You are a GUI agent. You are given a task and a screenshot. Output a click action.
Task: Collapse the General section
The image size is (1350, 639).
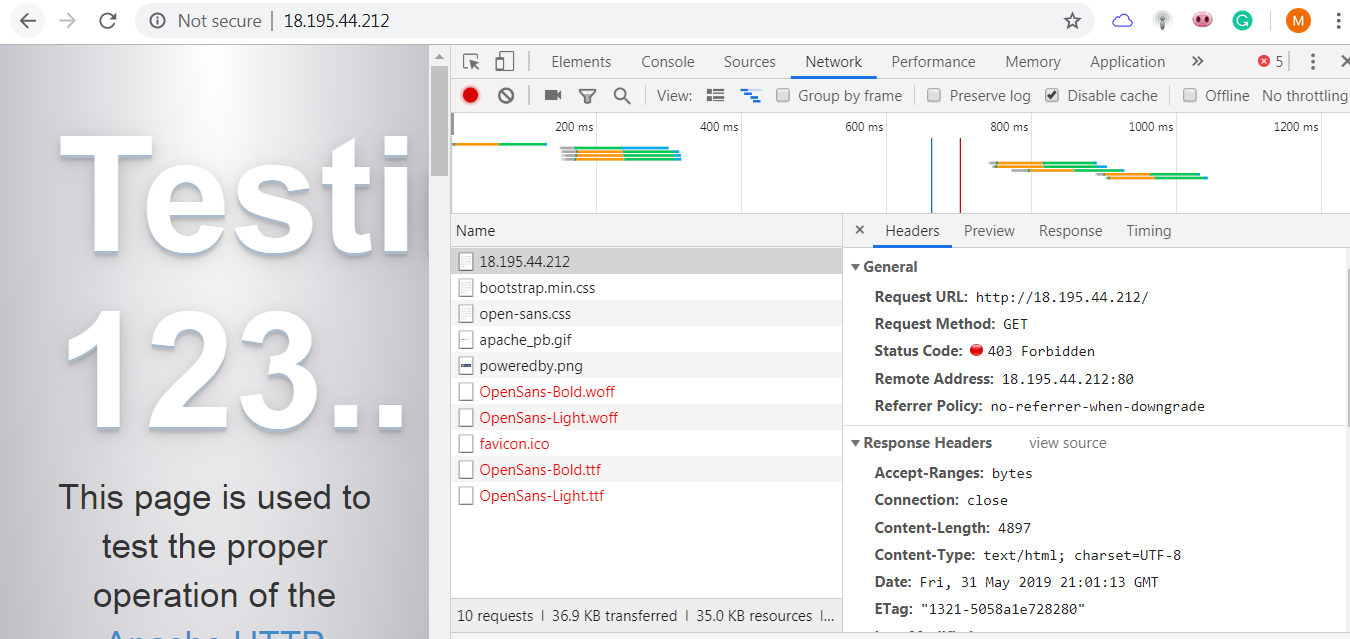coord(856,267)
